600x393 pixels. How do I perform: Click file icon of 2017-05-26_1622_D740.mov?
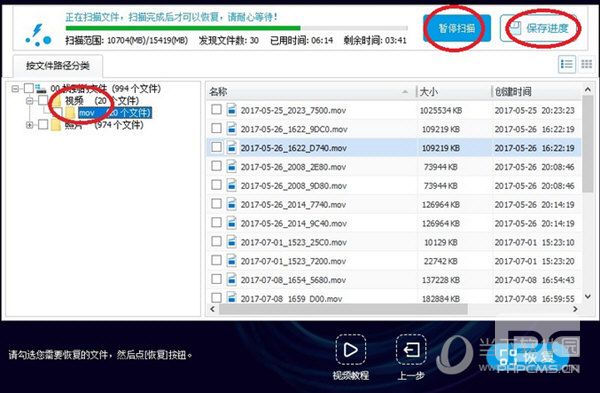231,147
